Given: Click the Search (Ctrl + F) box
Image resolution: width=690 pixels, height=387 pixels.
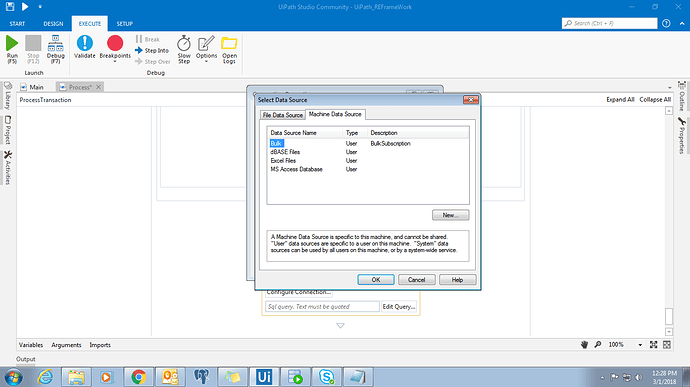Looking at the screenshot, I should pos(609,23).
